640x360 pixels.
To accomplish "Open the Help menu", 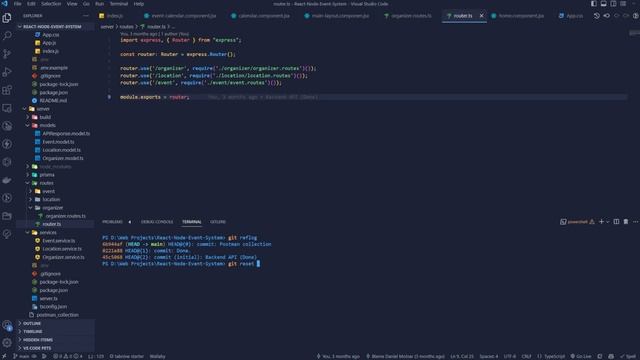I will tap(139, 4).
